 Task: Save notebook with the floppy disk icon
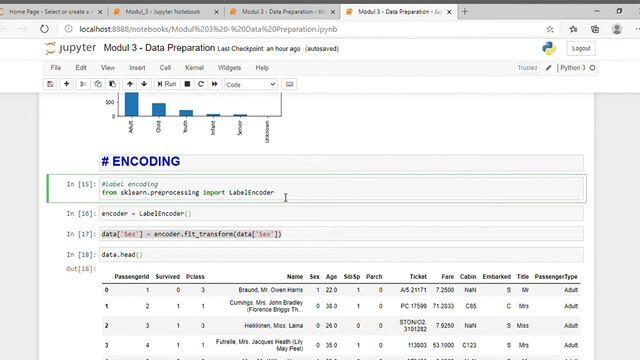(x=50, y=84)
